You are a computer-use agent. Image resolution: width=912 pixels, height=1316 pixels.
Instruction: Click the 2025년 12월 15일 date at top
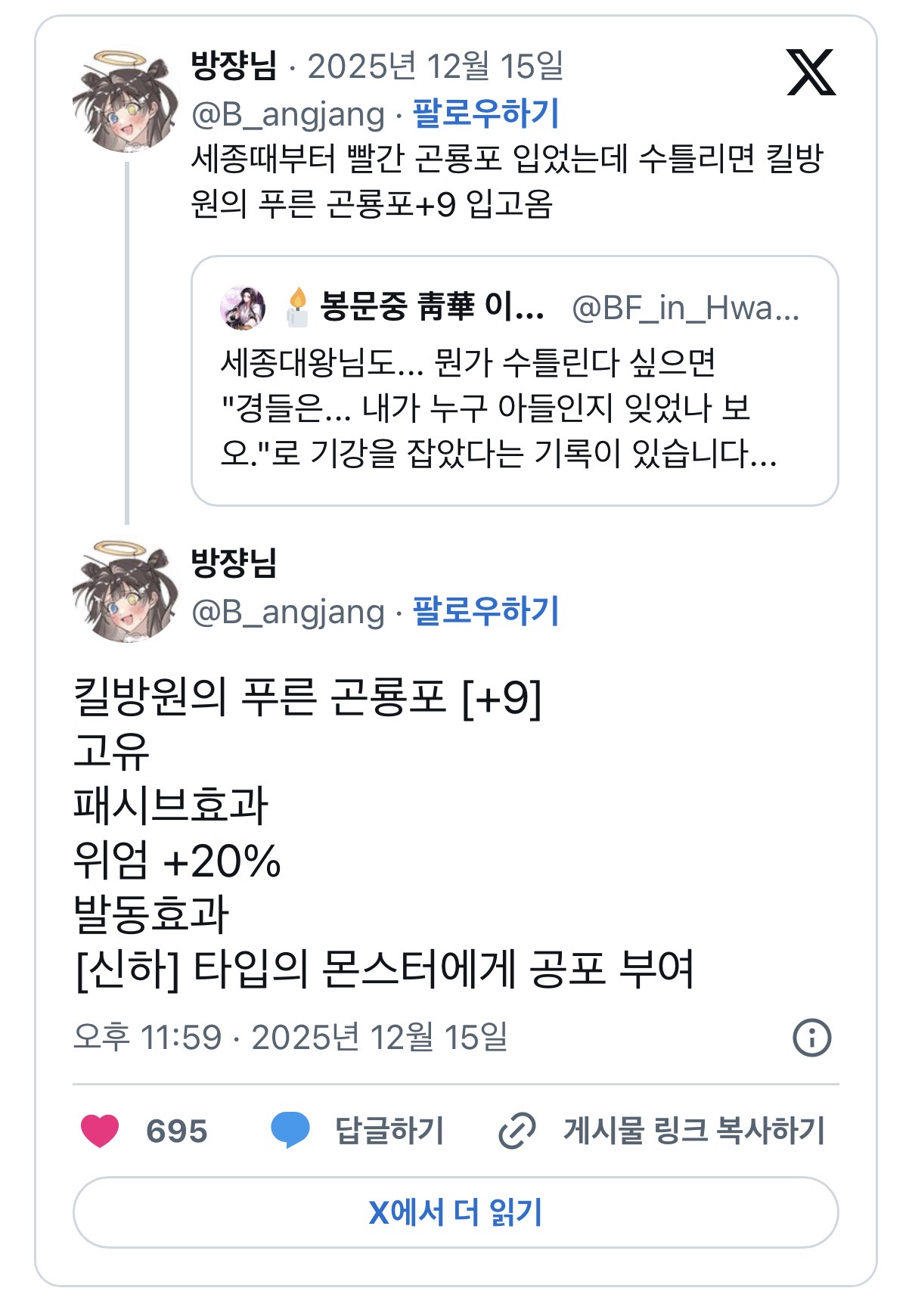click(435, 67)
